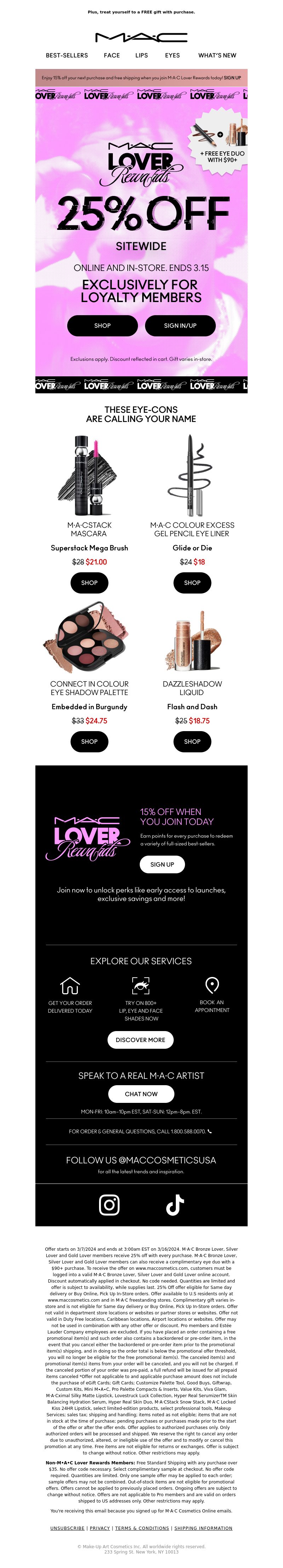Select the Lips navigation item
This screenshot has height=1568, width=283.
point(142,56)
